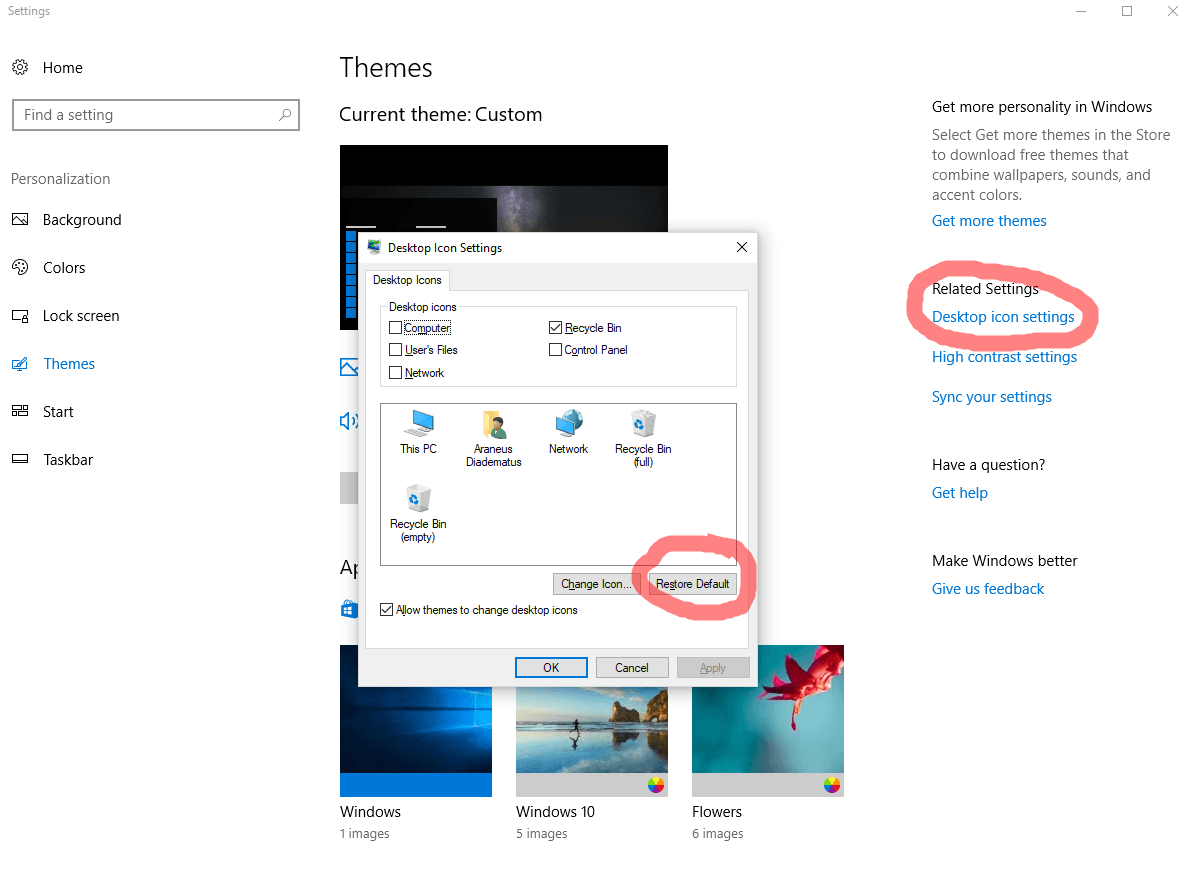
Task: Open the Desktop icon settings link
Action: [1003, 317]
